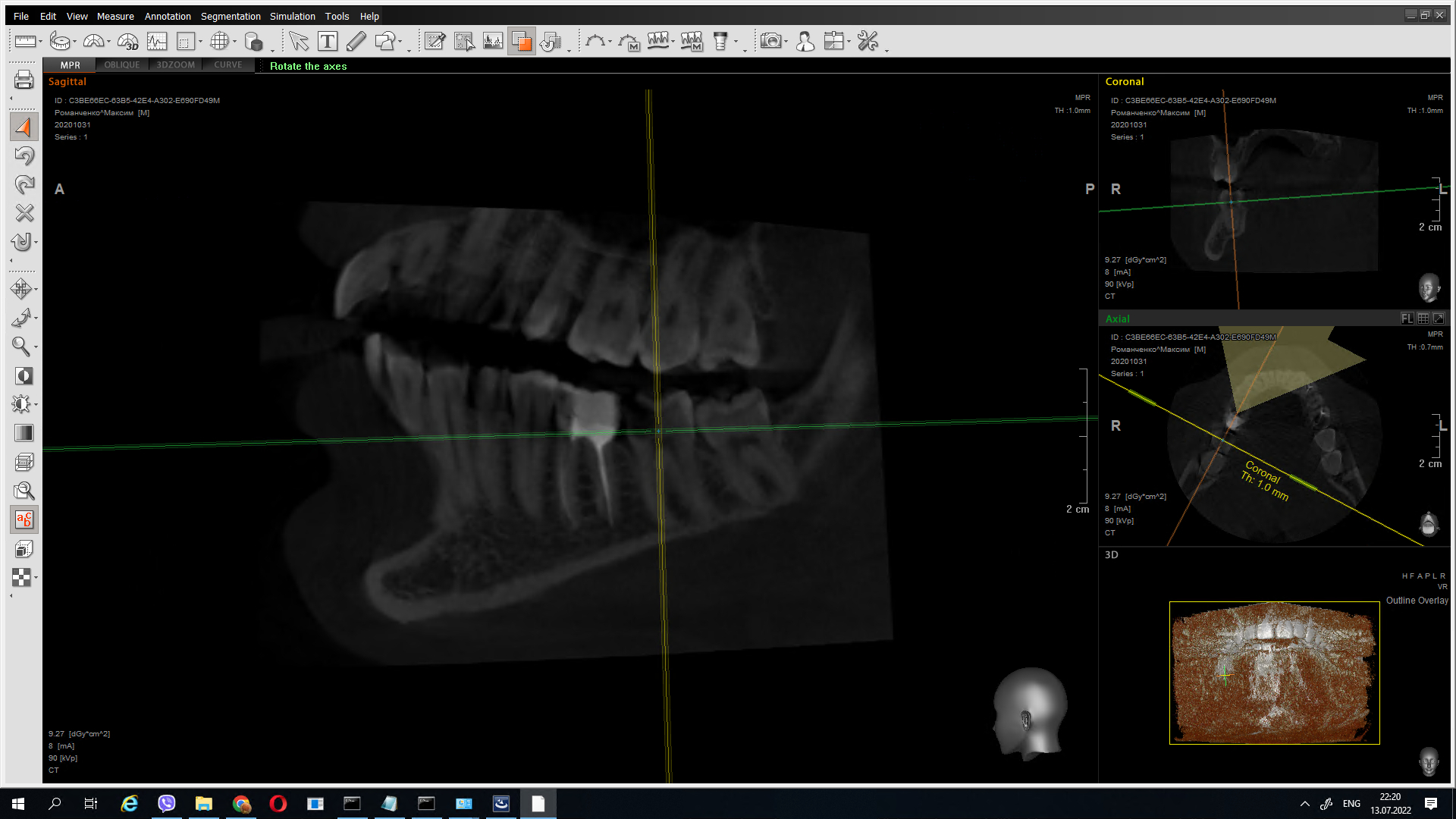Select the pencil draw tool

pyautogui.click(x=356, y=41)
